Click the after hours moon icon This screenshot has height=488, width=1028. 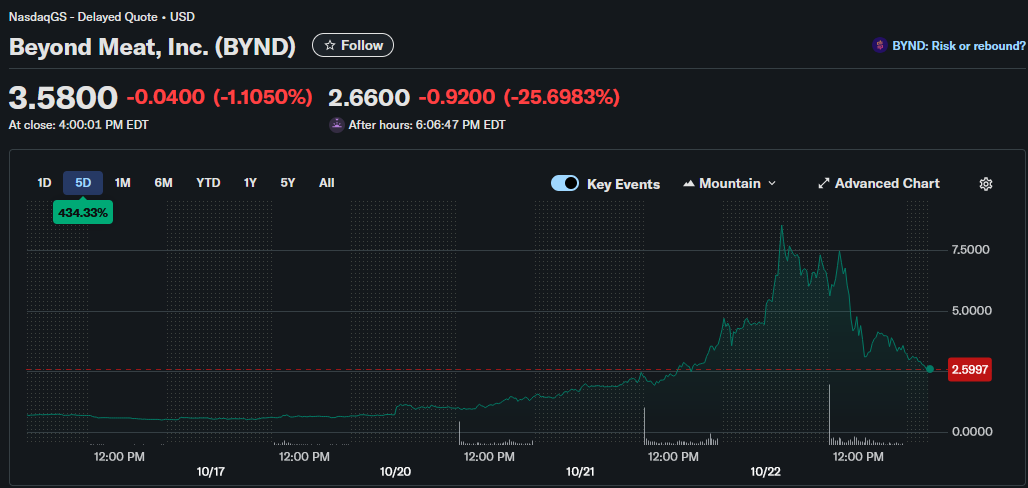[336, 125]
